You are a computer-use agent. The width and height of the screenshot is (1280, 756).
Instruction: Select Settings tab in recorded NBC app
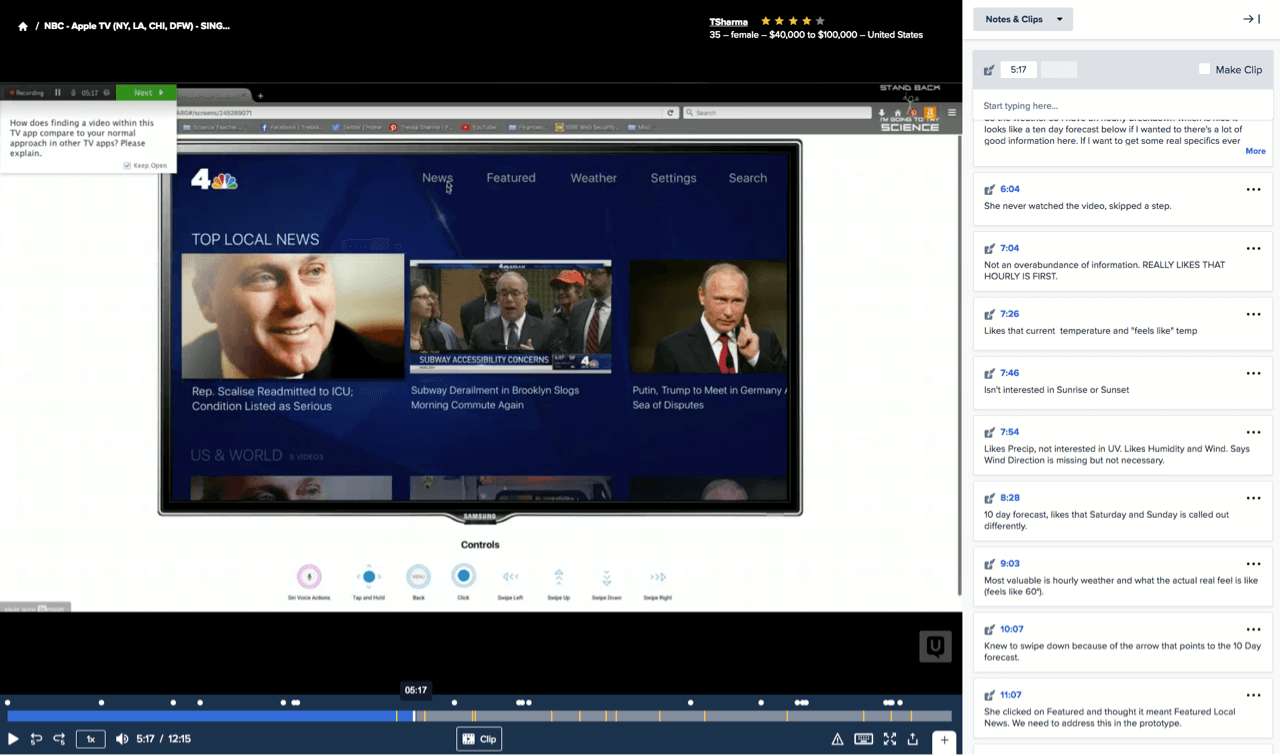pos(673,178)
